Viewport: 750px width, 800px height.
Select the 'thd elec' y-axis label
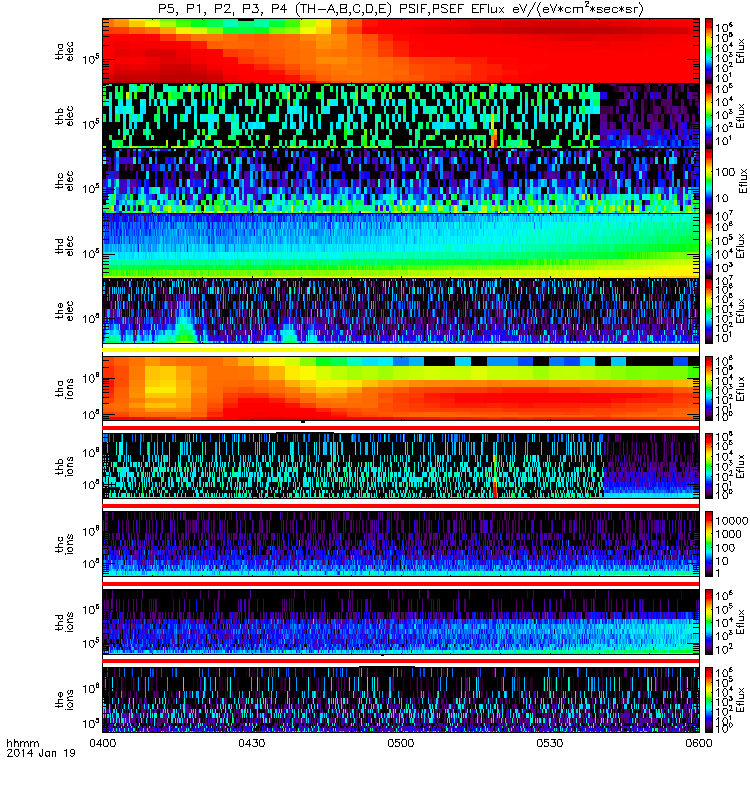pos(64,245)
